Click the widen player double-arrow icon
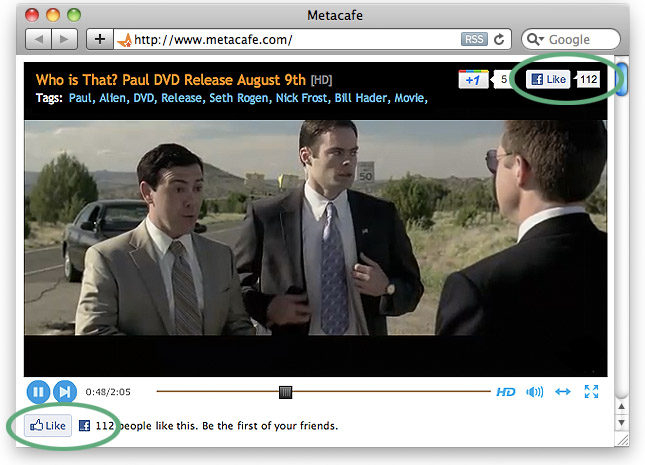The image size is (645, 465). tap(562, 392)
